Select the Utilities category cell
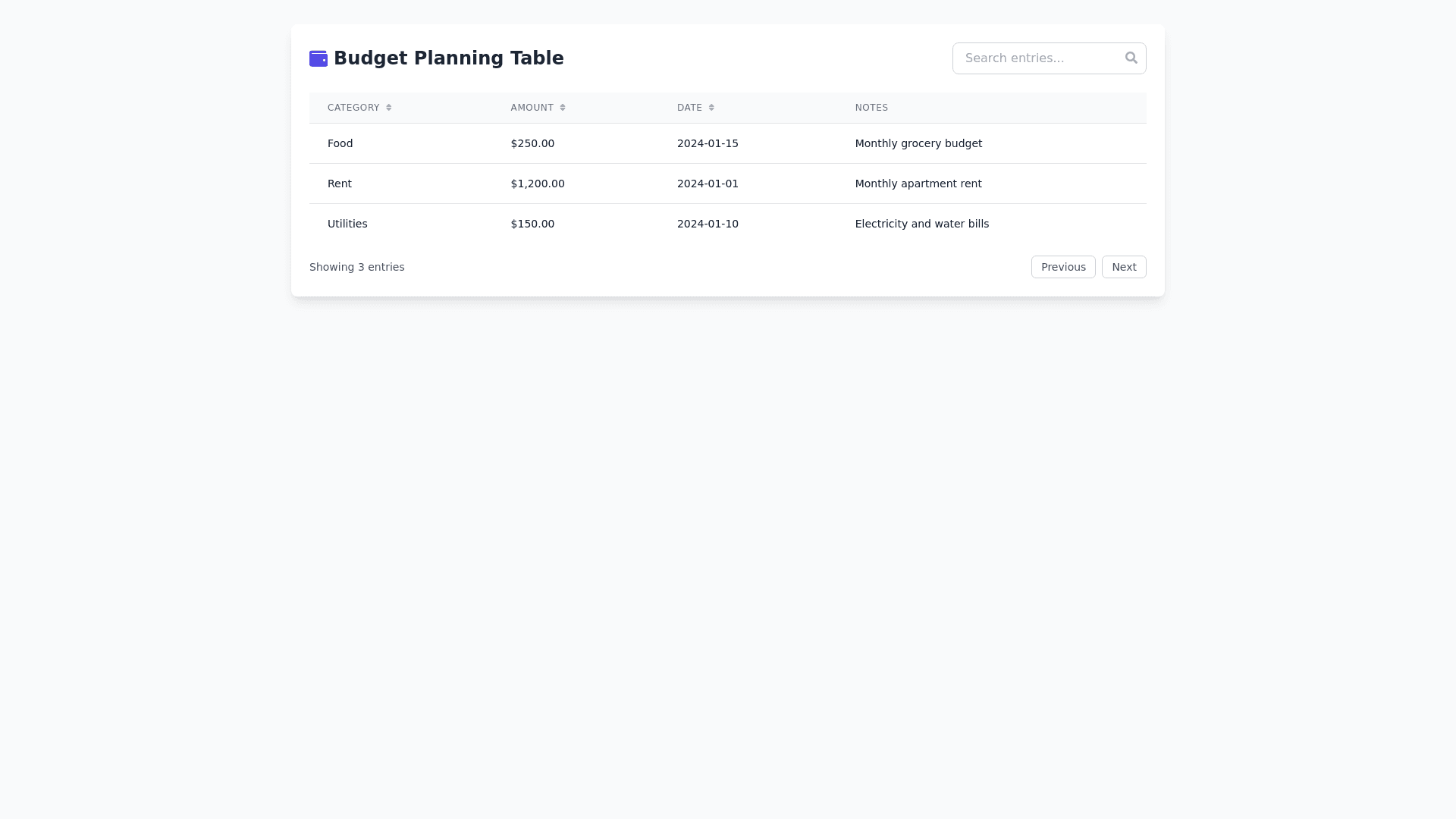Viewport: 1456px width, 819px height. pyautogui.click(x=347, y=224)
